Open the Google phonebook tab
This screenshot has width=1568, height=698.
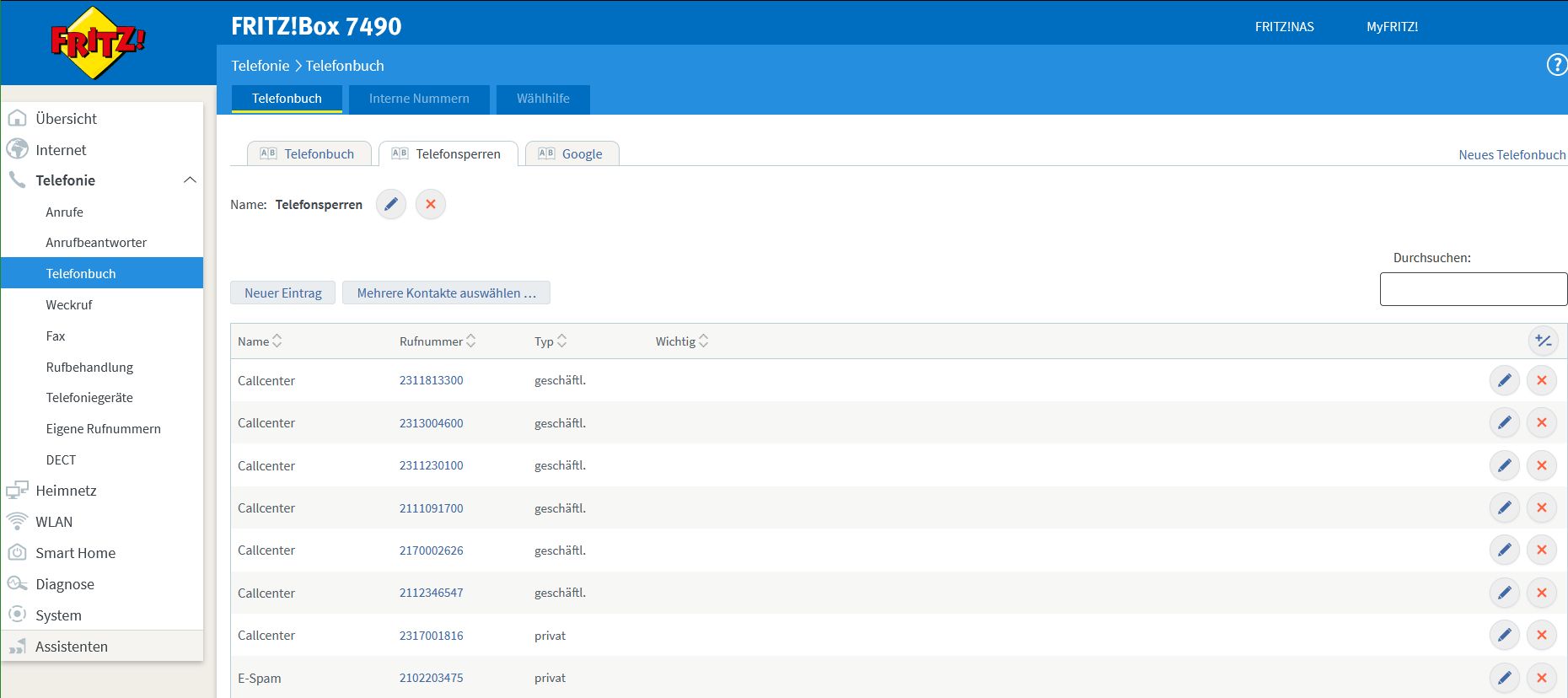click(572, 153)
